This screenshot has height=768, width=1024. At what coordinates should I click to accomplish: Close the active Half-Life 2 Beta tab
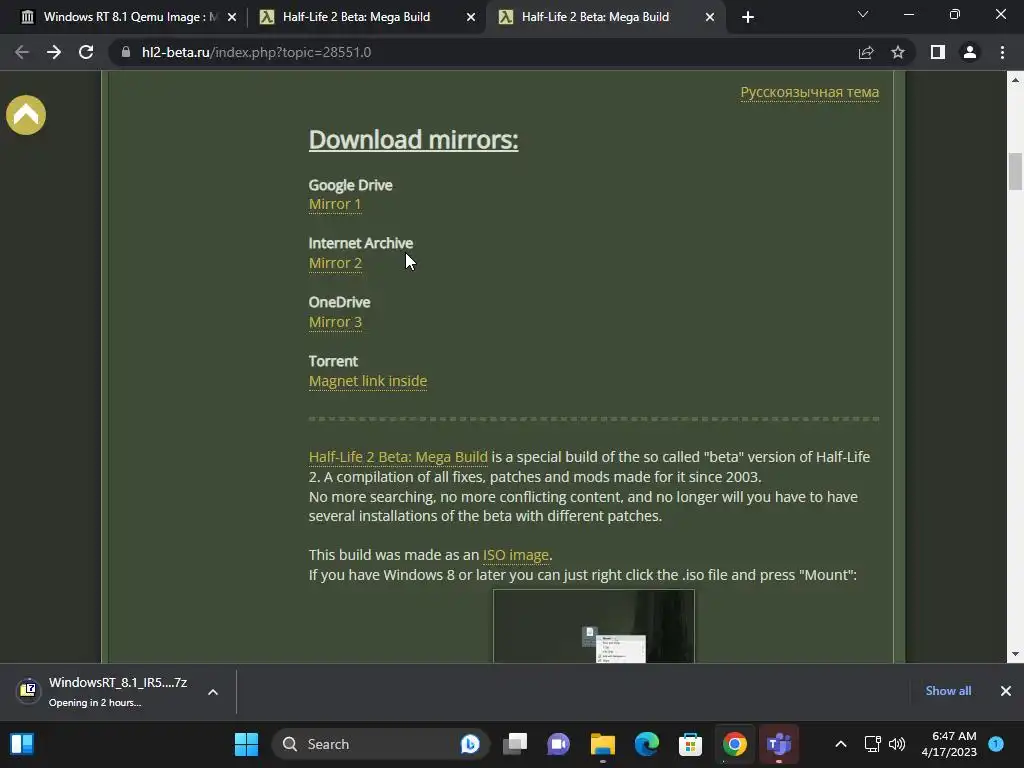coord(710,17)
